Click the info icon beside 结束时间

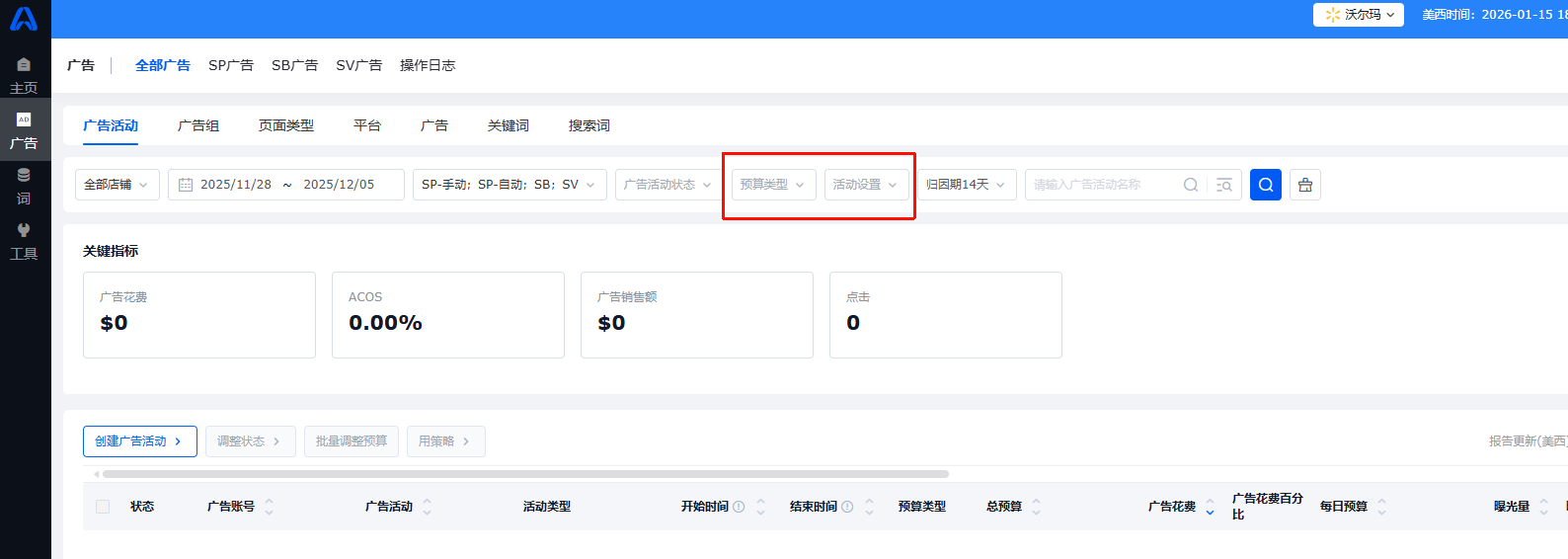847,507
